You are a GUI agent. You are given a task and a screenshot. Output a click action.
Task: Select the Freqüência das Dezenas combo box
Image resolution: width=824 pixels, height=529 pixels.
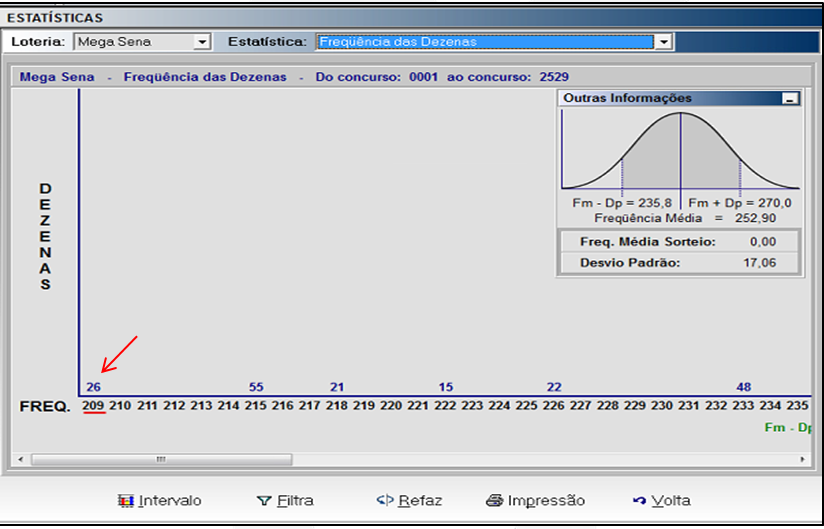click(x=493, y=42)
